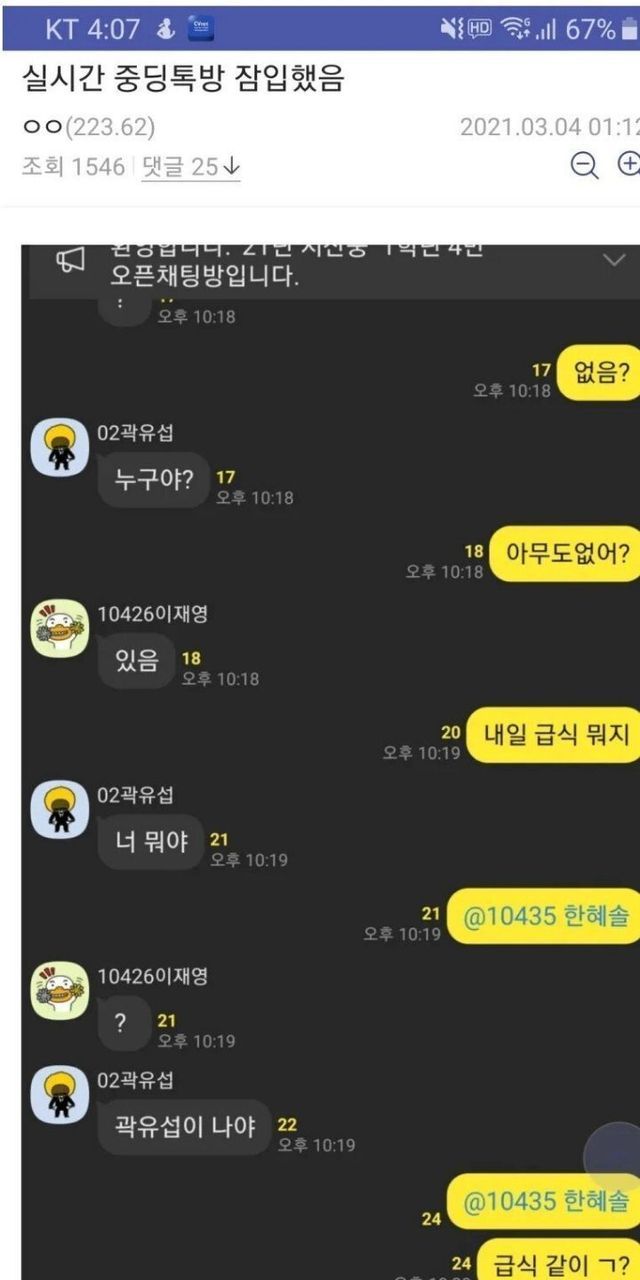Expand the chat notice chevron
The width and height of the screenshot is (640, 1280).
(612, 259)
